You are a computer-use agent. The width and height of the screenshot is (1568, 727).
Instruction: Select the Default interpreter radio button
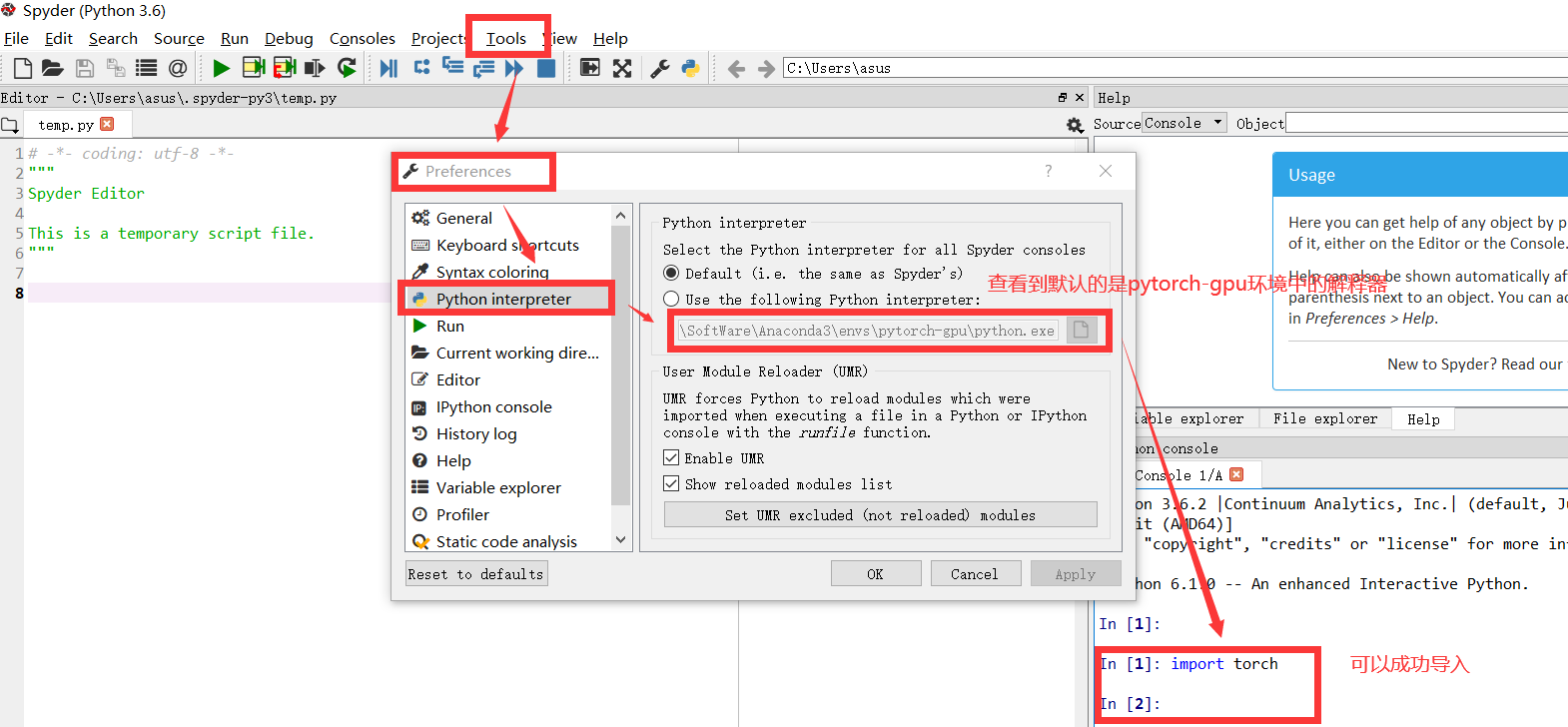(x=671, y=273)
